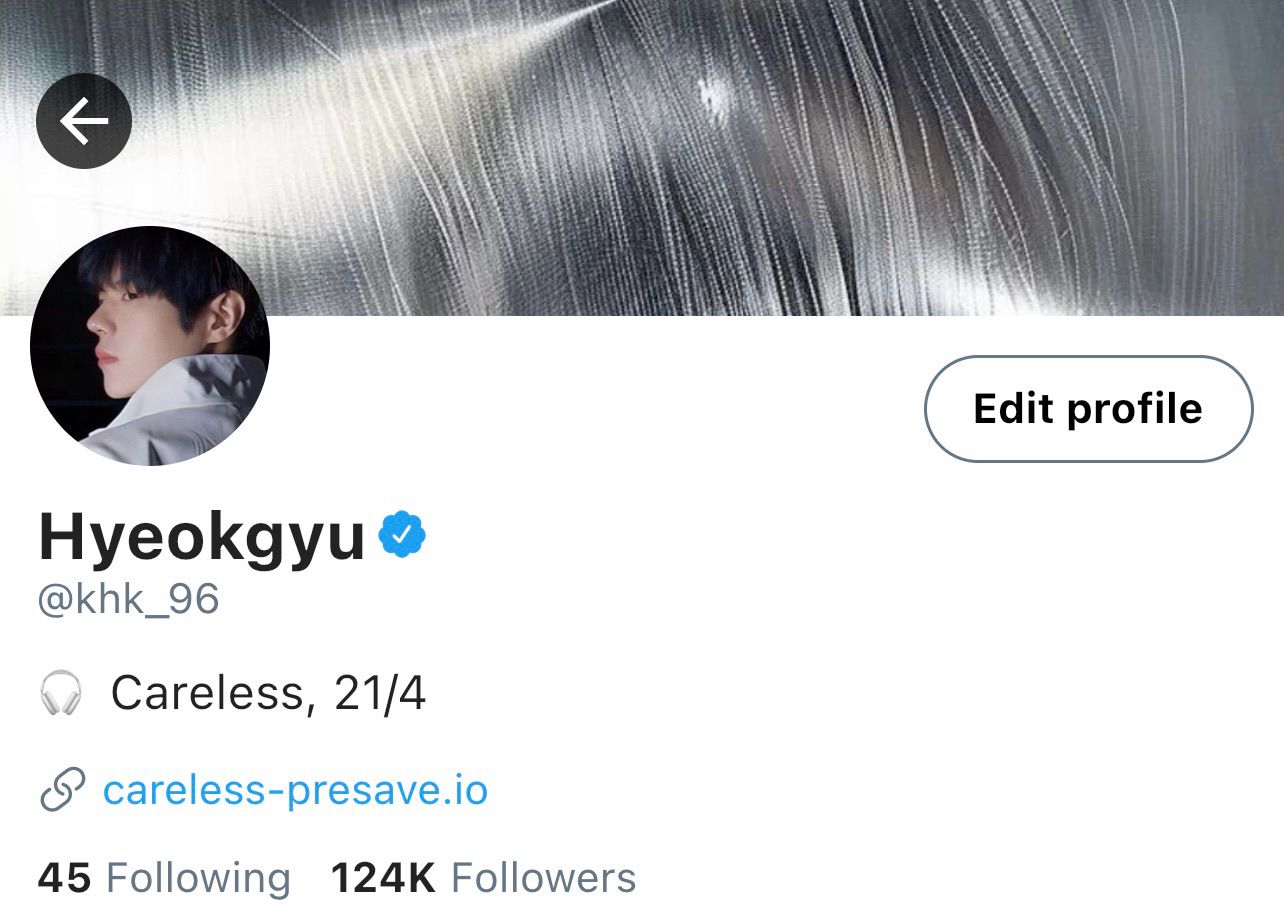Click the 45 following count number
The image size is (1284, 915).
(64, 878)
